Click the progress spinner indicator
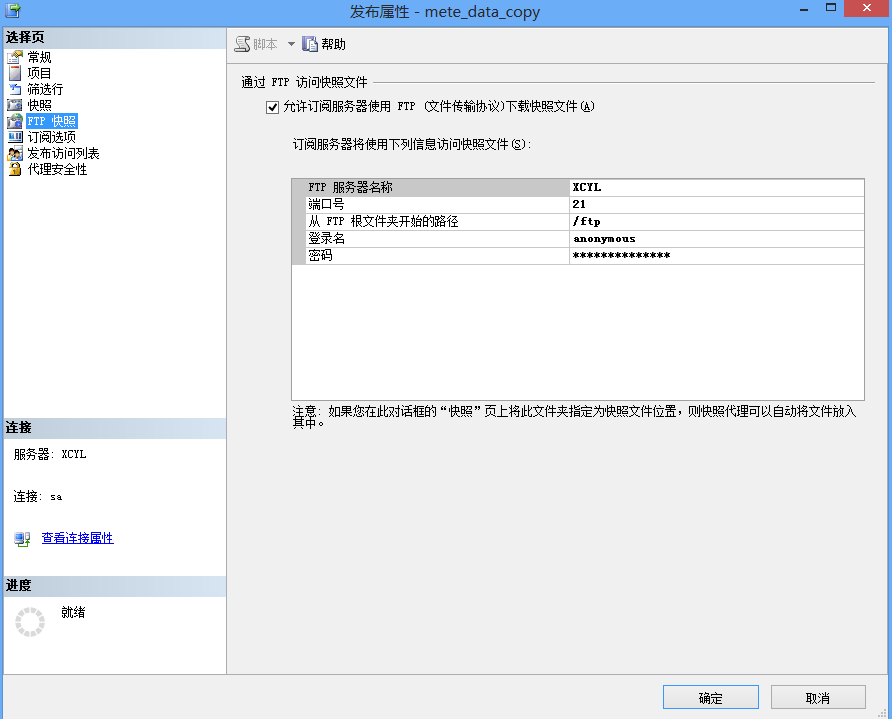 30,621
